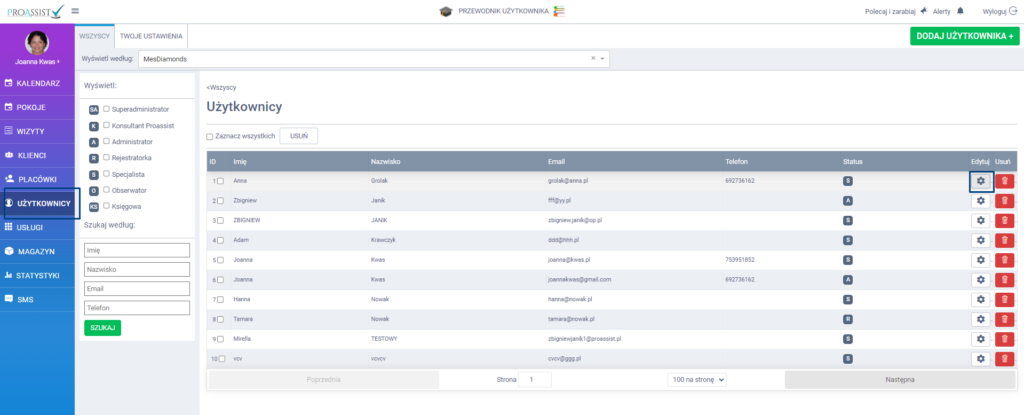This screenshot has width=1024, height=415.
Task: Delete Mirella TESTOWY with the trash icon
Action: (1004, 339)
